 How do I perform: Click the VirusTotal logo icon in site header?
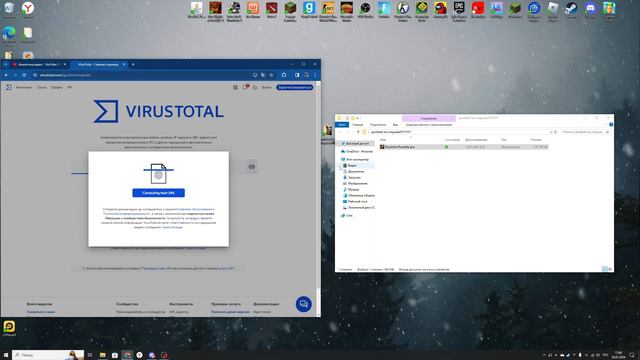[9, 87]
